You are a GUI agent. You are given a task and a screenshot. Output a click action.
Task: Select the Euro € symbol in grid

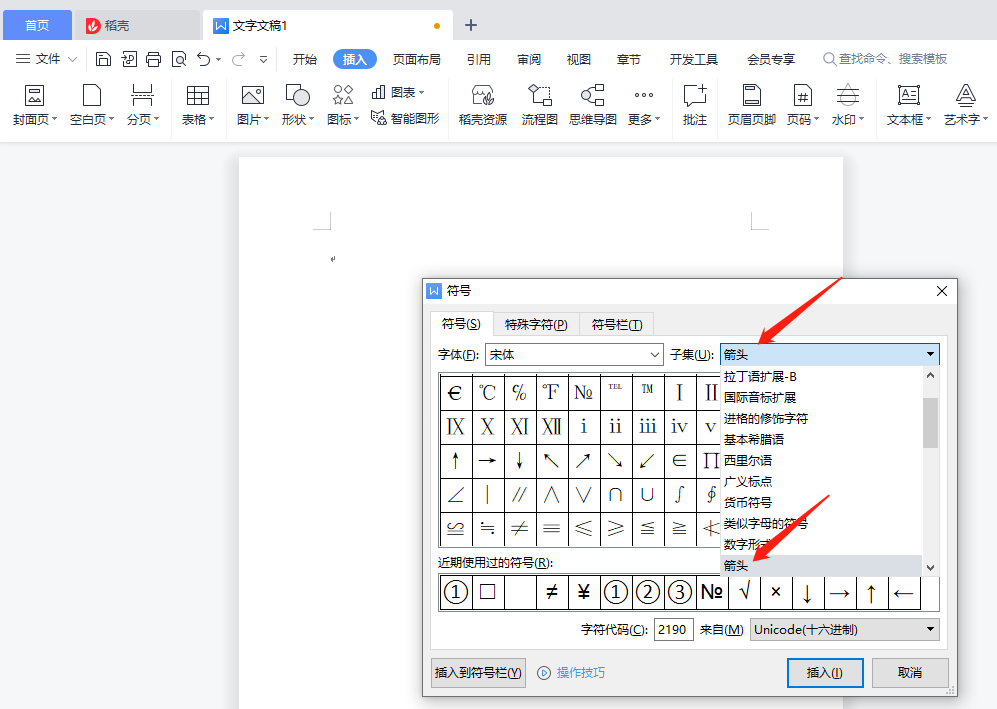455,393
